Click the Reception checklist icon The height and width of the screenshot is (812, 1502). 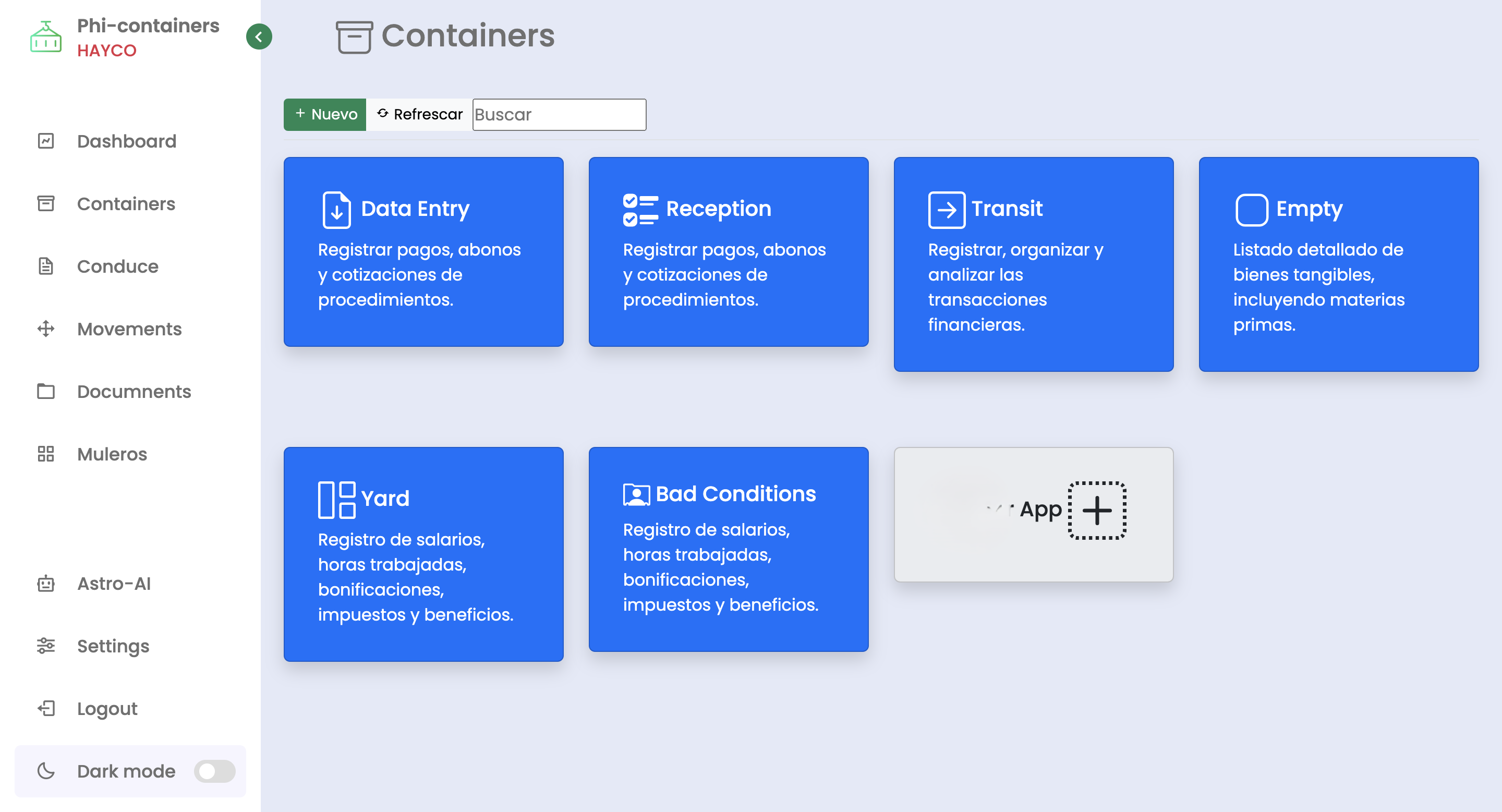640,209
